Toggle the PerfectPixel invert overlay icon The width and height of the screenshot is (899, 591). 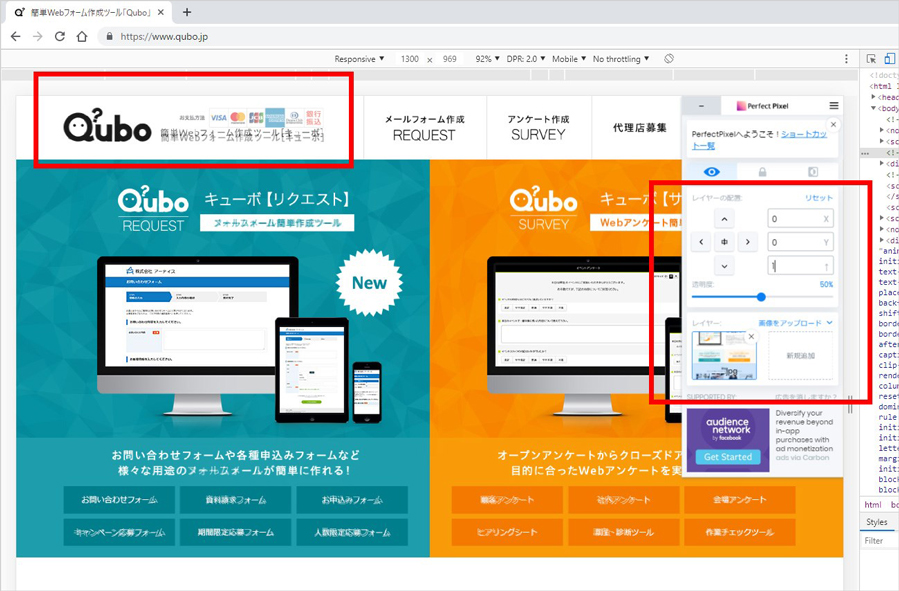pyautogui.click(x=812, y=172)
